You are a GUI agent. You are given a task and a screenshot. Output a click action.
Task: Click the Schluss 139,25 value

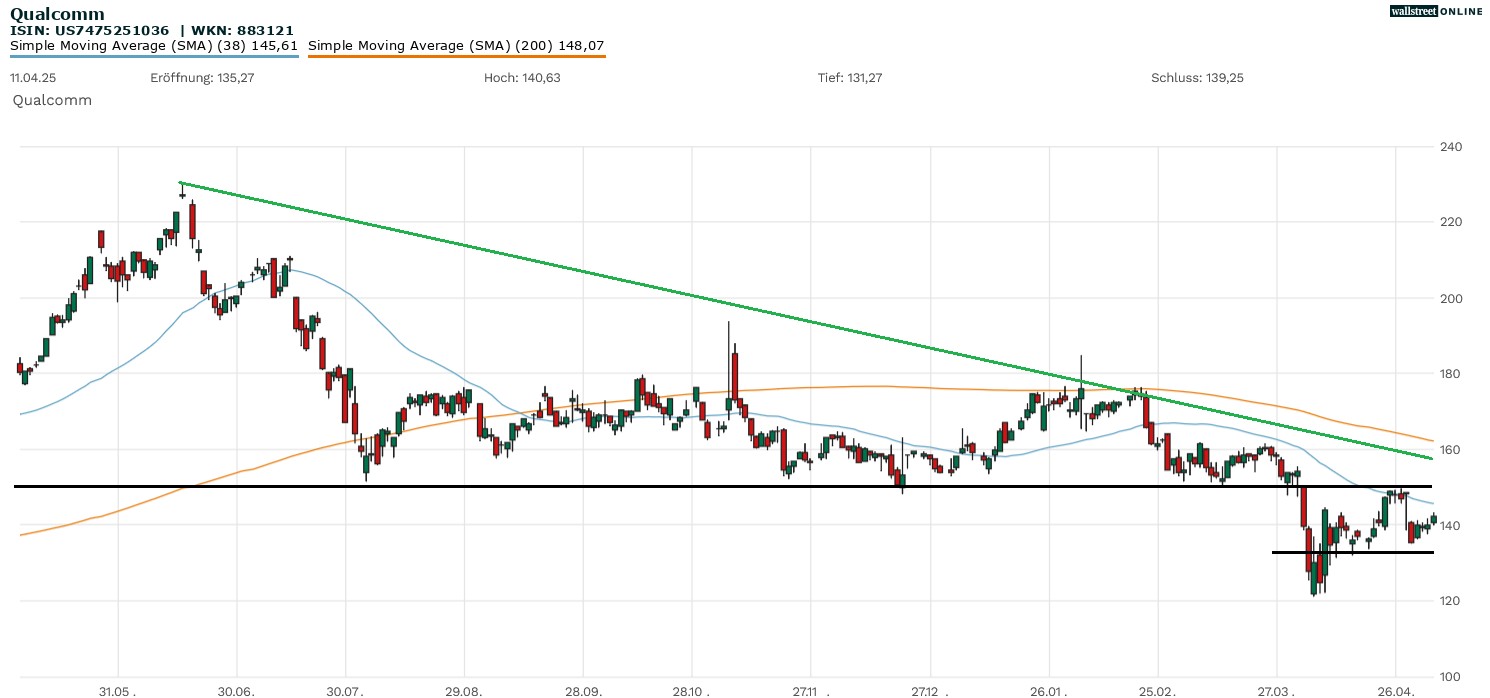point(1197,78)
